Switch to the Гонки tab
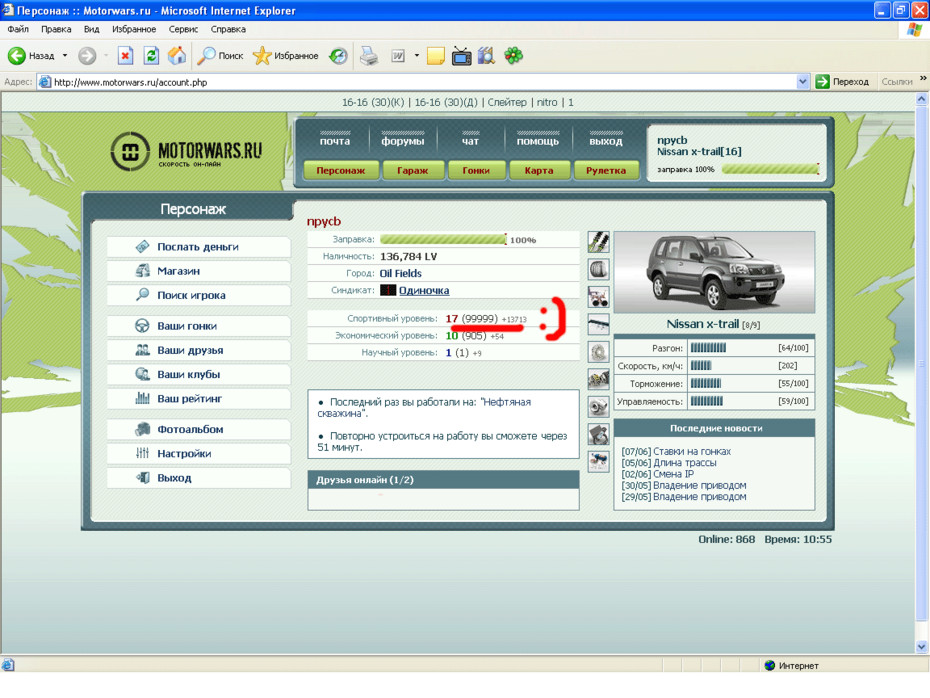The image size is (930, 698). (476, 170)
